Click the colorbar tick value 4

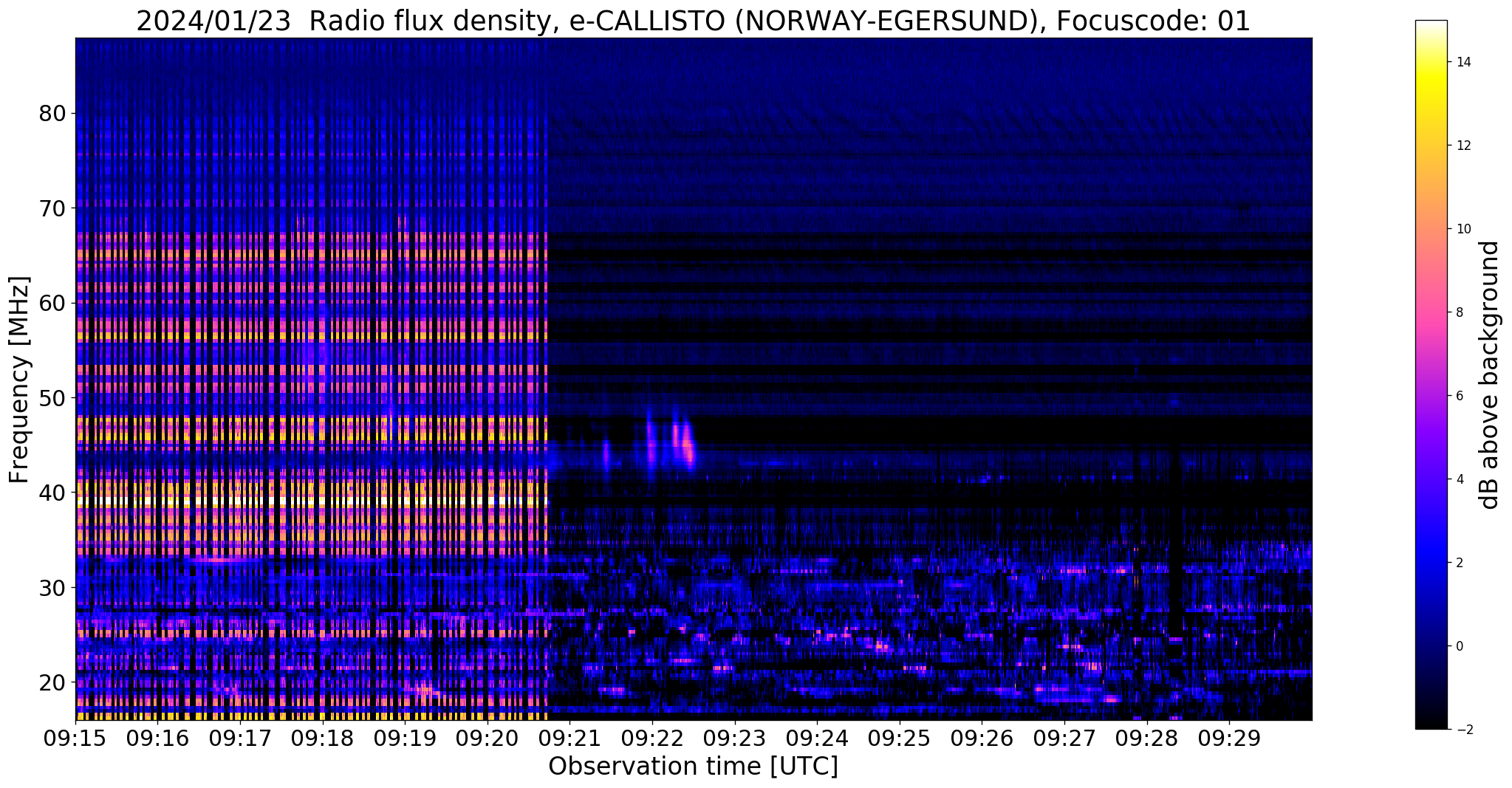pos(1459,479)
